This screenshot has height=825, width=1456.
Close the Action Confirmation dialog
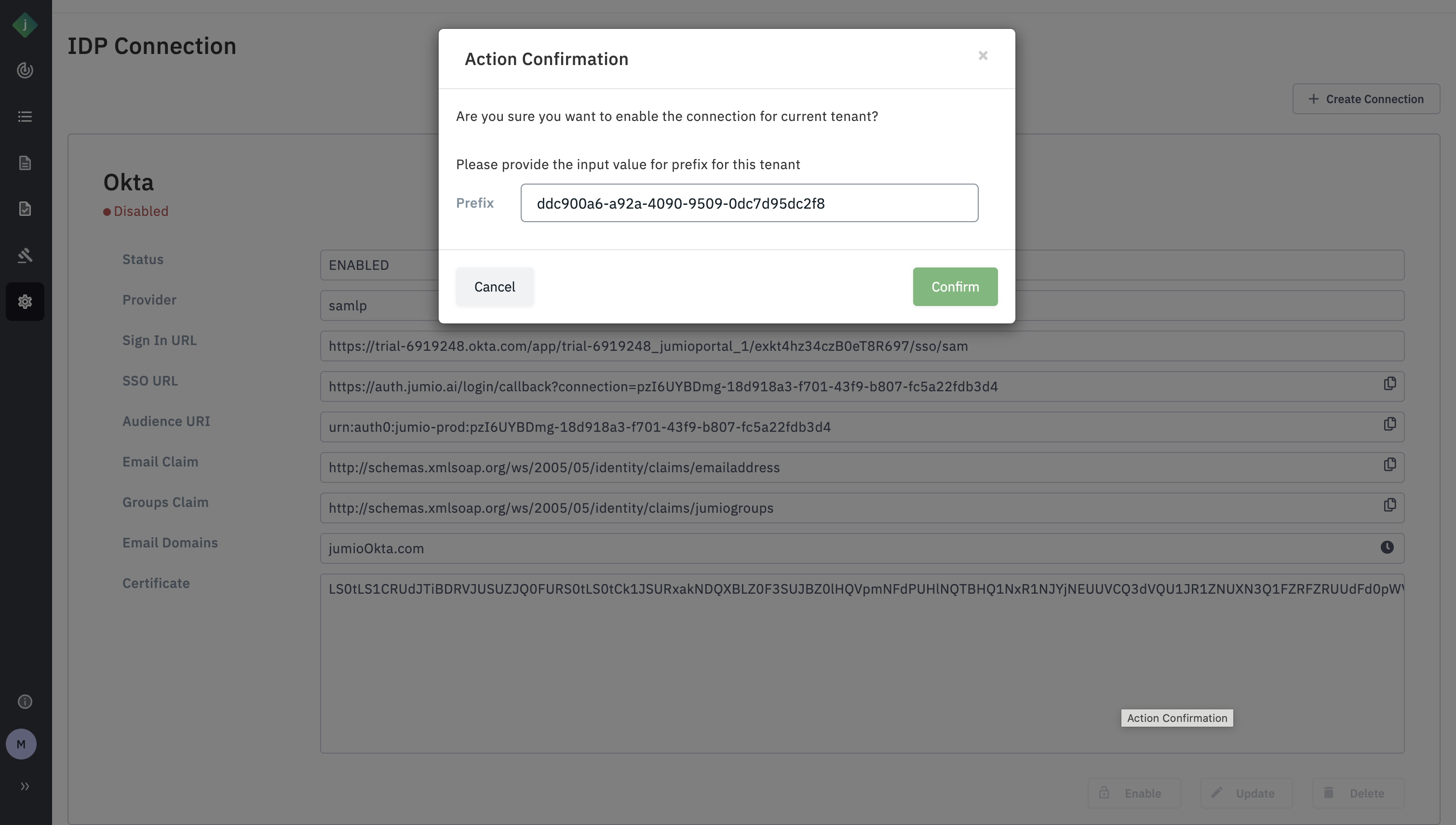(x=983, y=55)
